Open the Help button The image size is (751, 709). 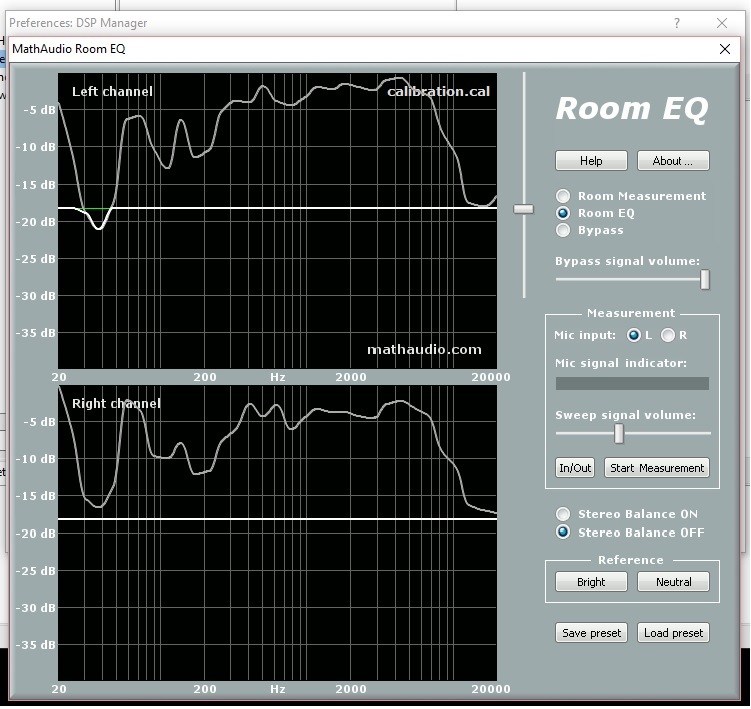(591, 161)
